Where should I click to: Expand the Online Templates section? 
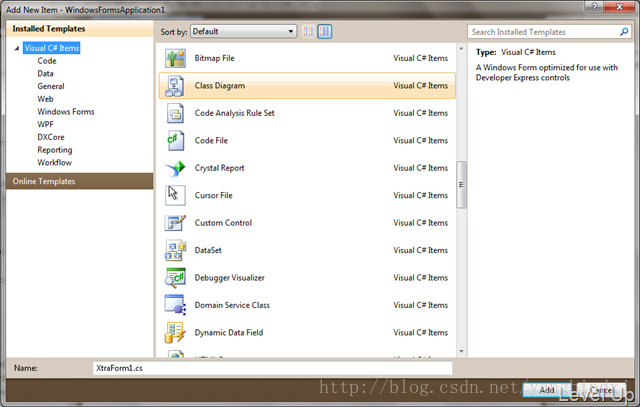pyautogui.click(x=80, y=181)
